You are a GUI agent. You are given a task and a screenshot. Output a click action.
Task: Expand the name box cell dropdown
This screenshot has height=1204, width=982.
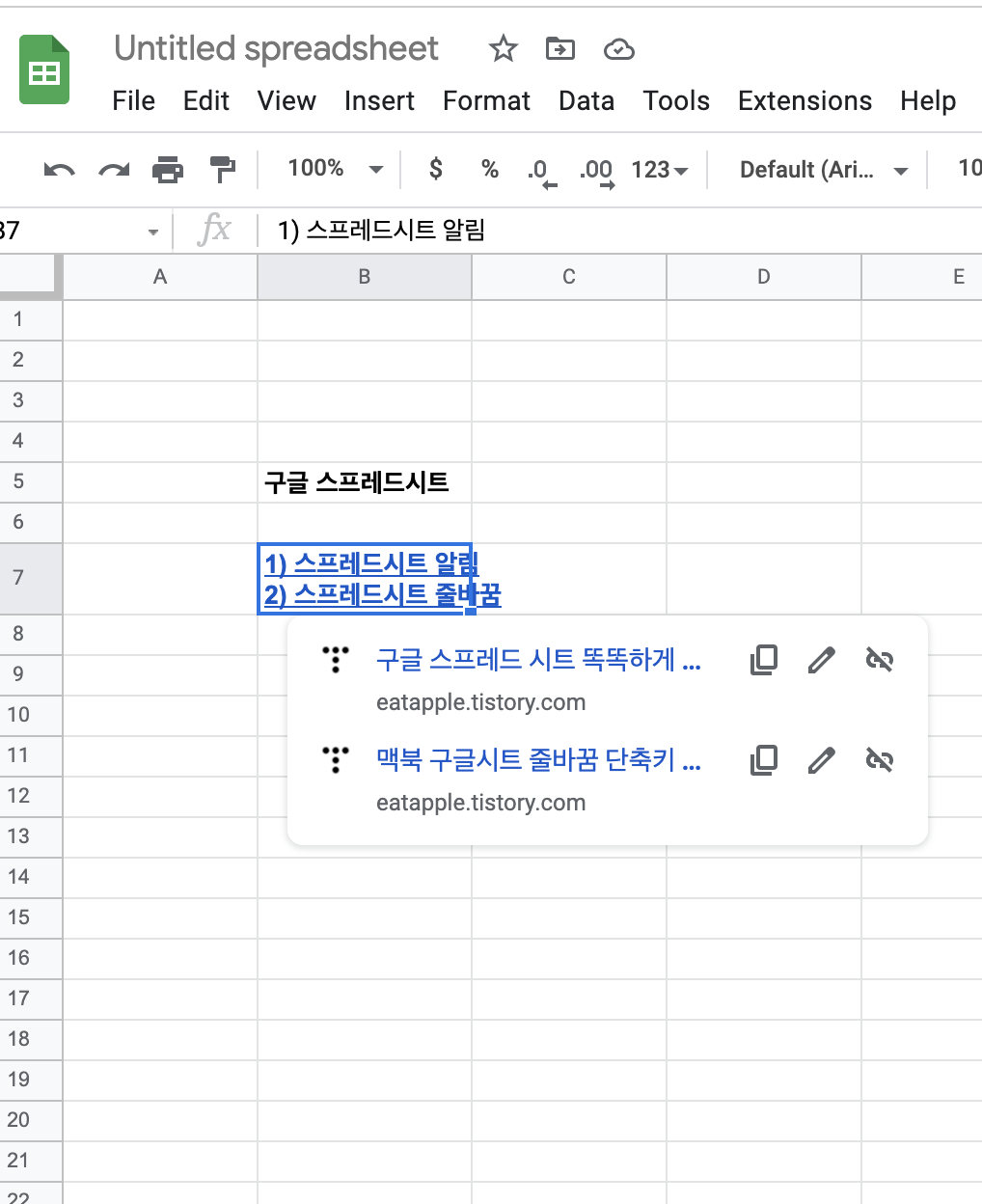[152, 232]
